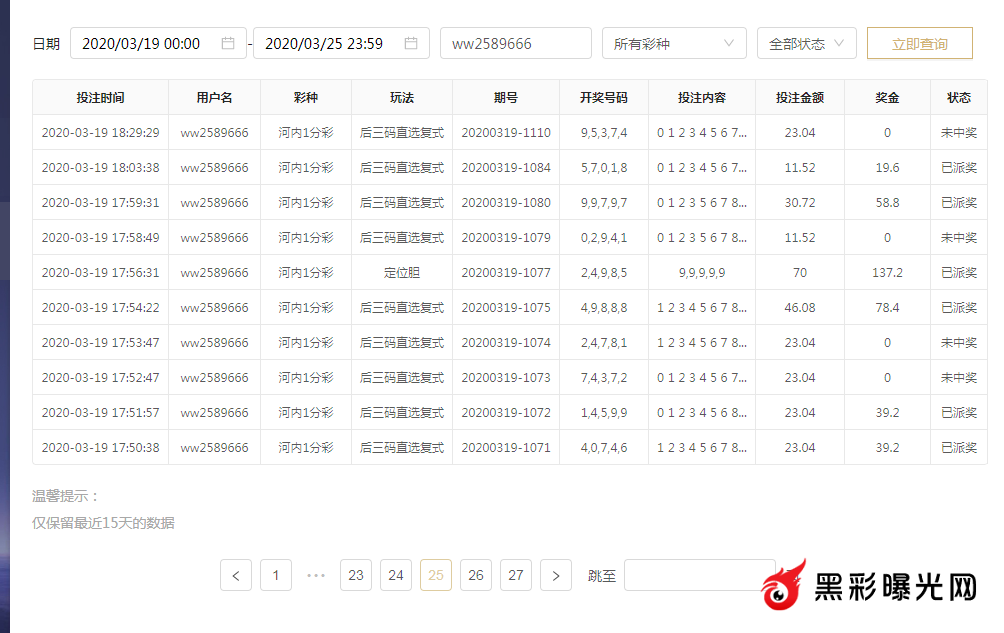This screenshot has height=633, width=1004.
Task: Click the pagination ellipsis dots
Action: [x=316, y=575]
